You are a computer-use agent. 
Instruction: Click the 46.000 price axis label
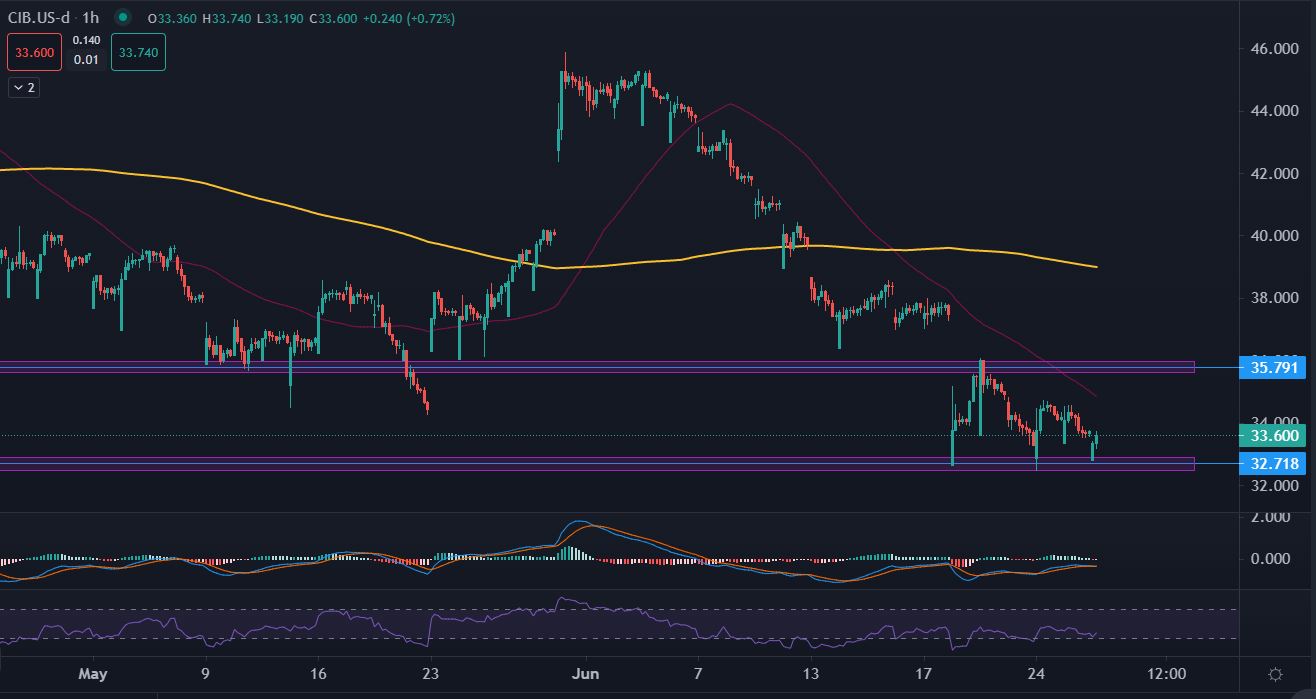(x=1272, y=49)
